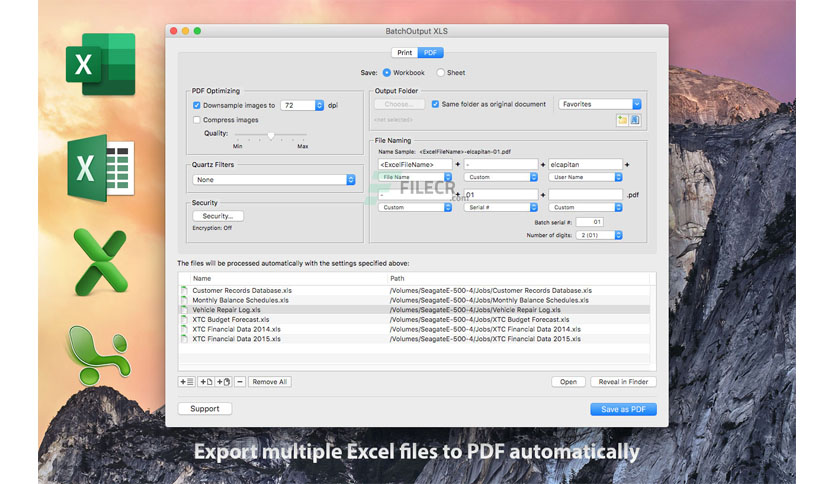This screenshot has width=836, height=484.
Task: Click the add folder to favorites icon
Action: (622, 120)
